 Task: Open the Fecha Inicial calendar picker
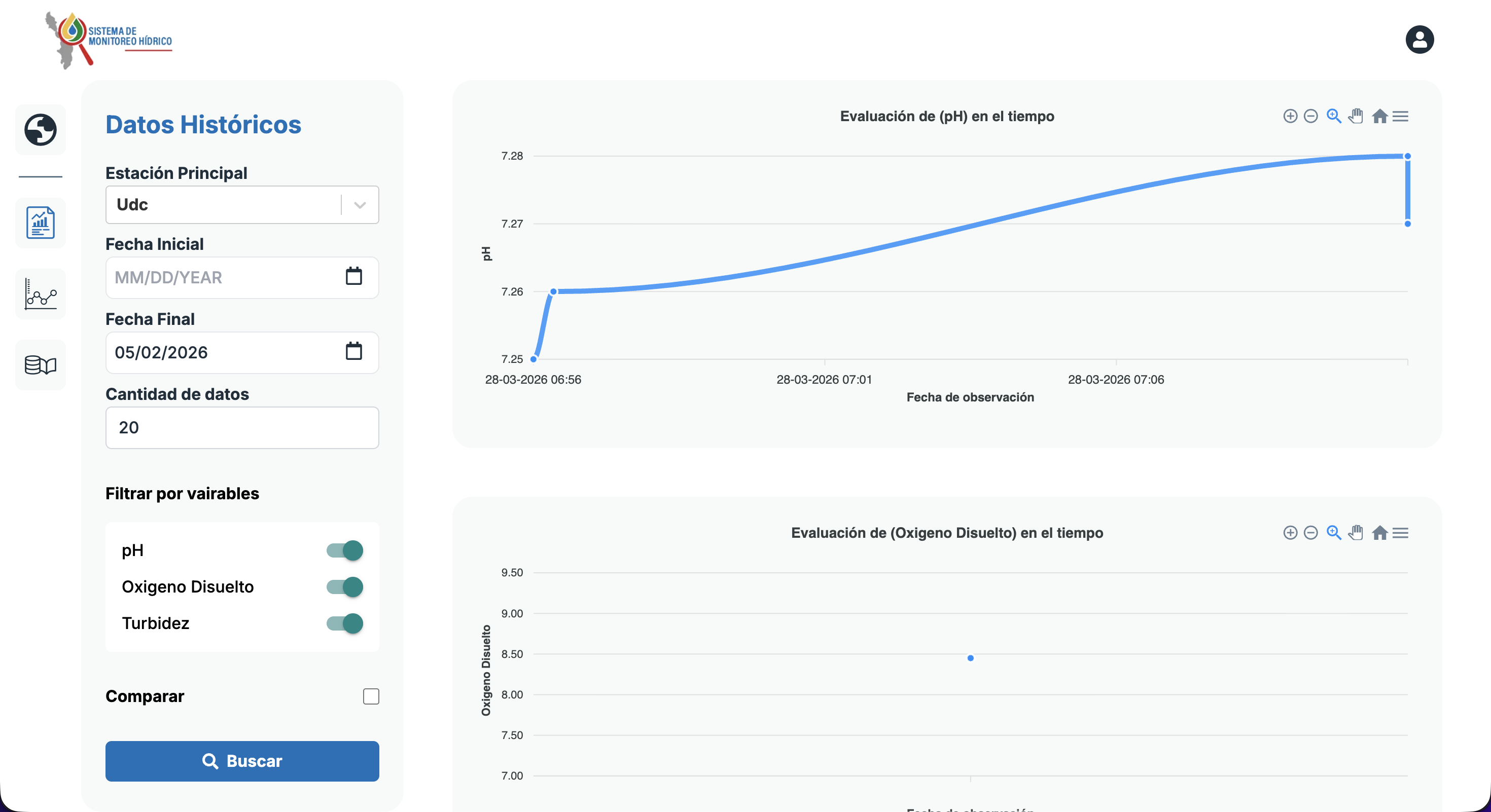point(353,276)
